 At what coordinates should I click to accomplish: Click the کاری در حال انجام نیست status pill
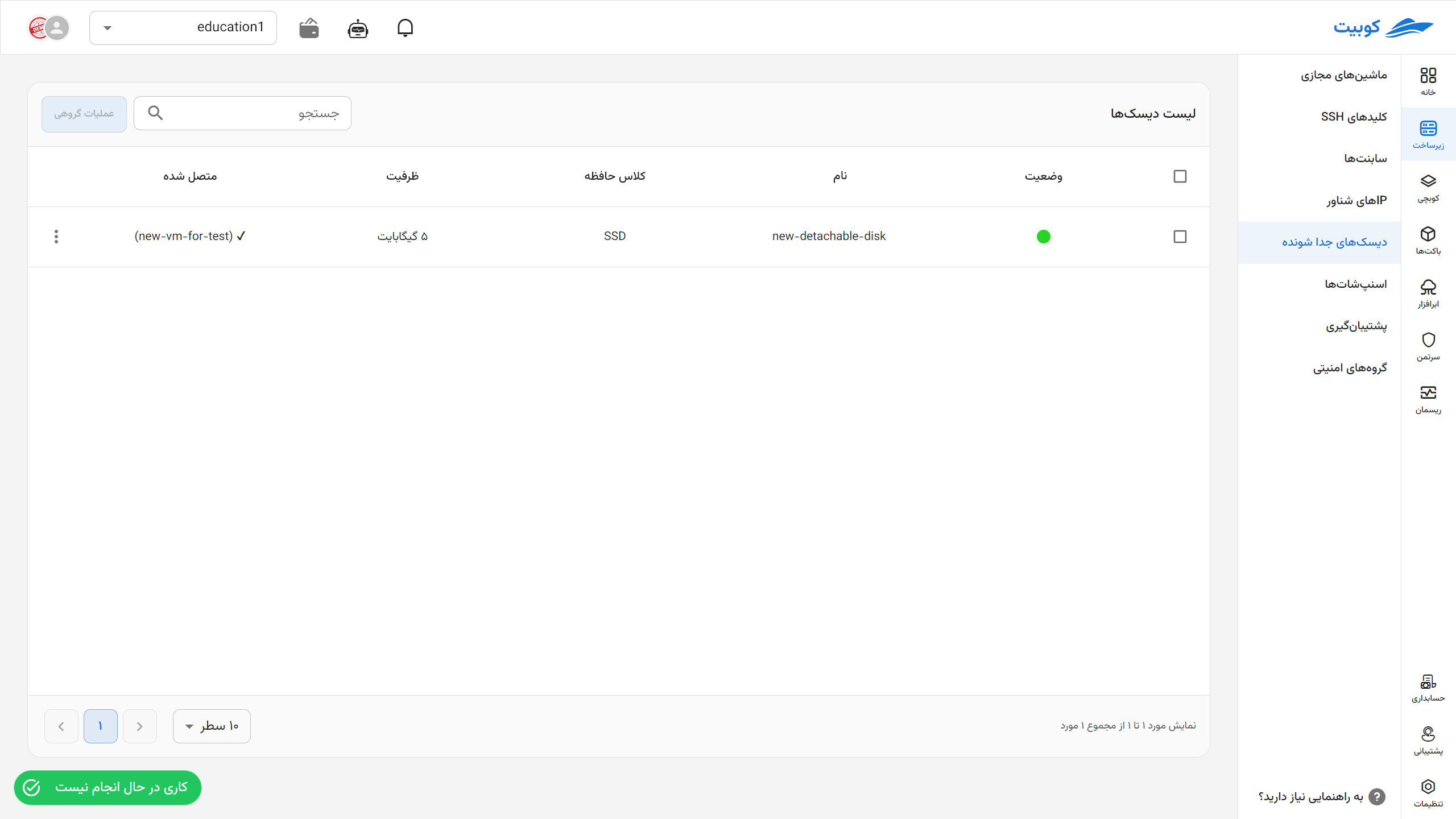coord(107,787)
